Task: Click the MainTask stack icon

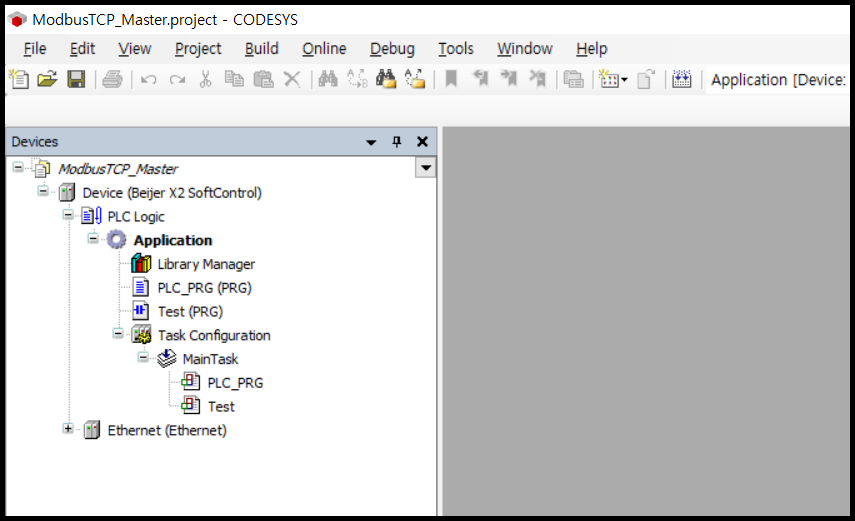Action: (166, 358)
